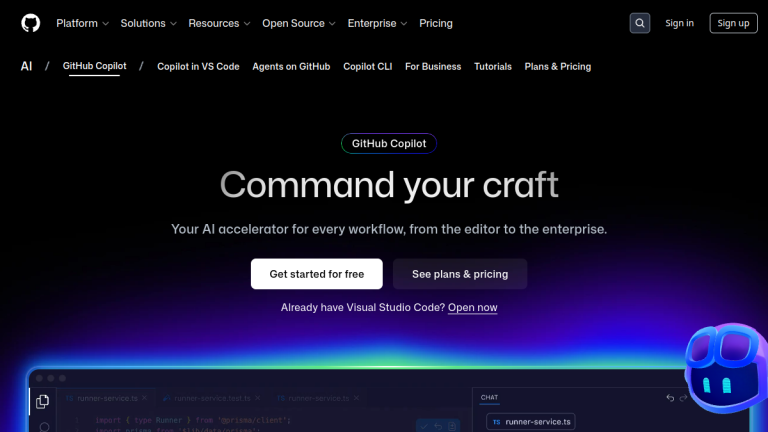This screenshot has height=432, width=768.
Task: Select the GitHub Copilot subnav item
Action: [x=95, y=66]
